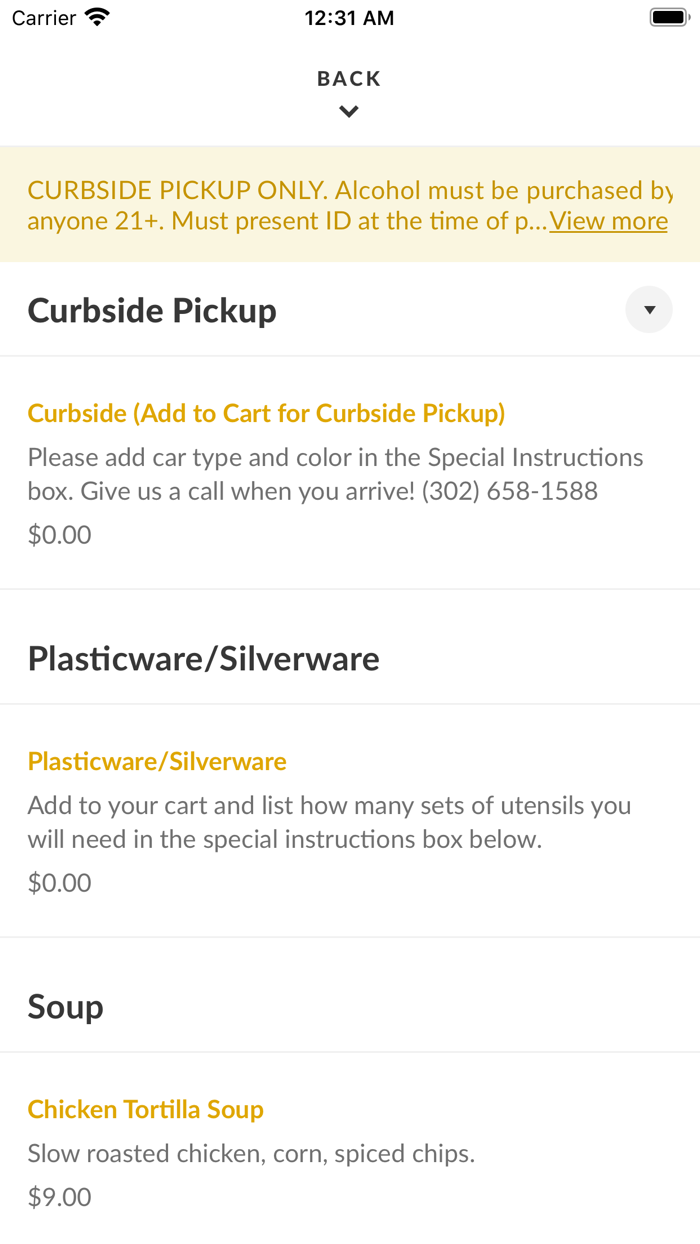Open the Curbside Add to Cart item
This screenshot has height=1244, width=700.
pyautogui.click(x=266, y=413)
